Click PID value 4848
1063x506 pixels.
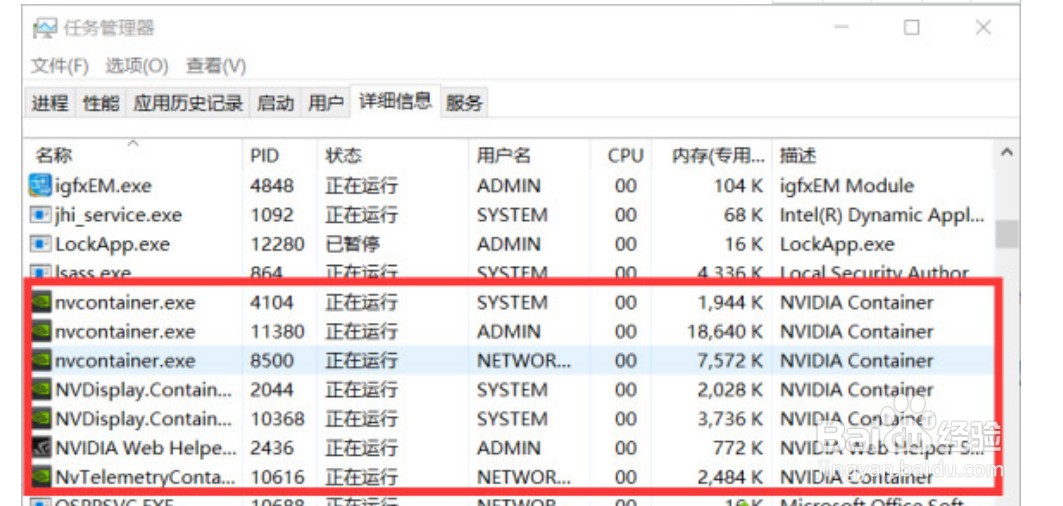coord(272,186)
